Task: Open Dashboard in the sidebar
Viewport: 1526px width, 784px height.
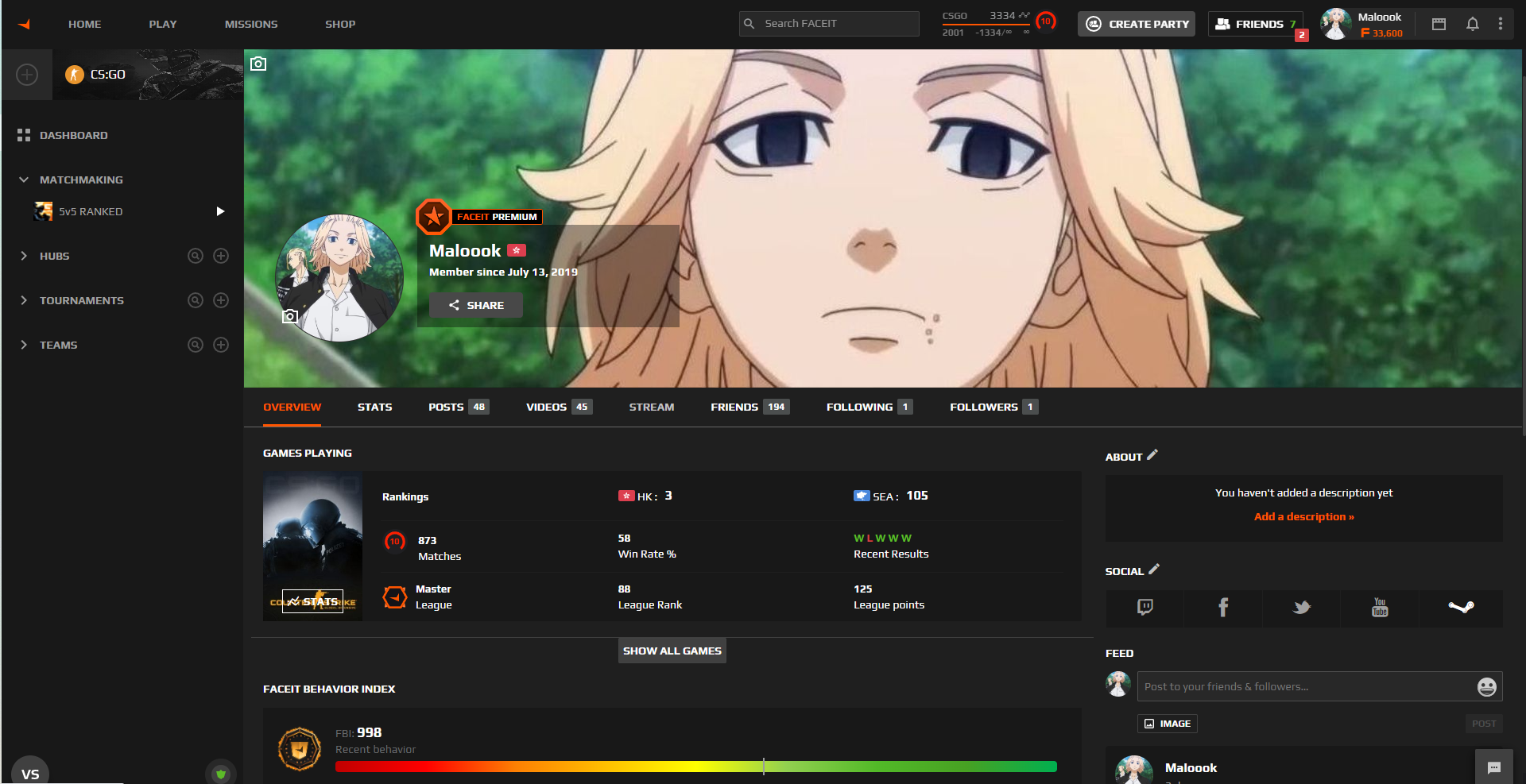Action: tap(73, 135)
